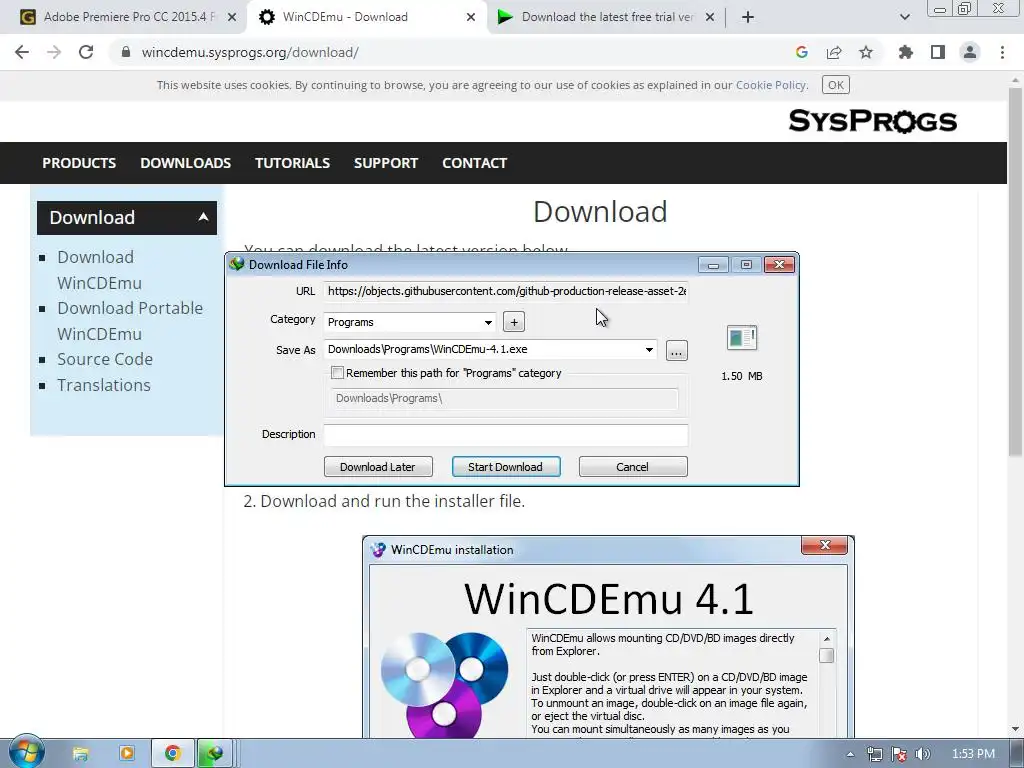
Task: Open the Category dropdown showing Programs
Action: (x=409, y=322)
